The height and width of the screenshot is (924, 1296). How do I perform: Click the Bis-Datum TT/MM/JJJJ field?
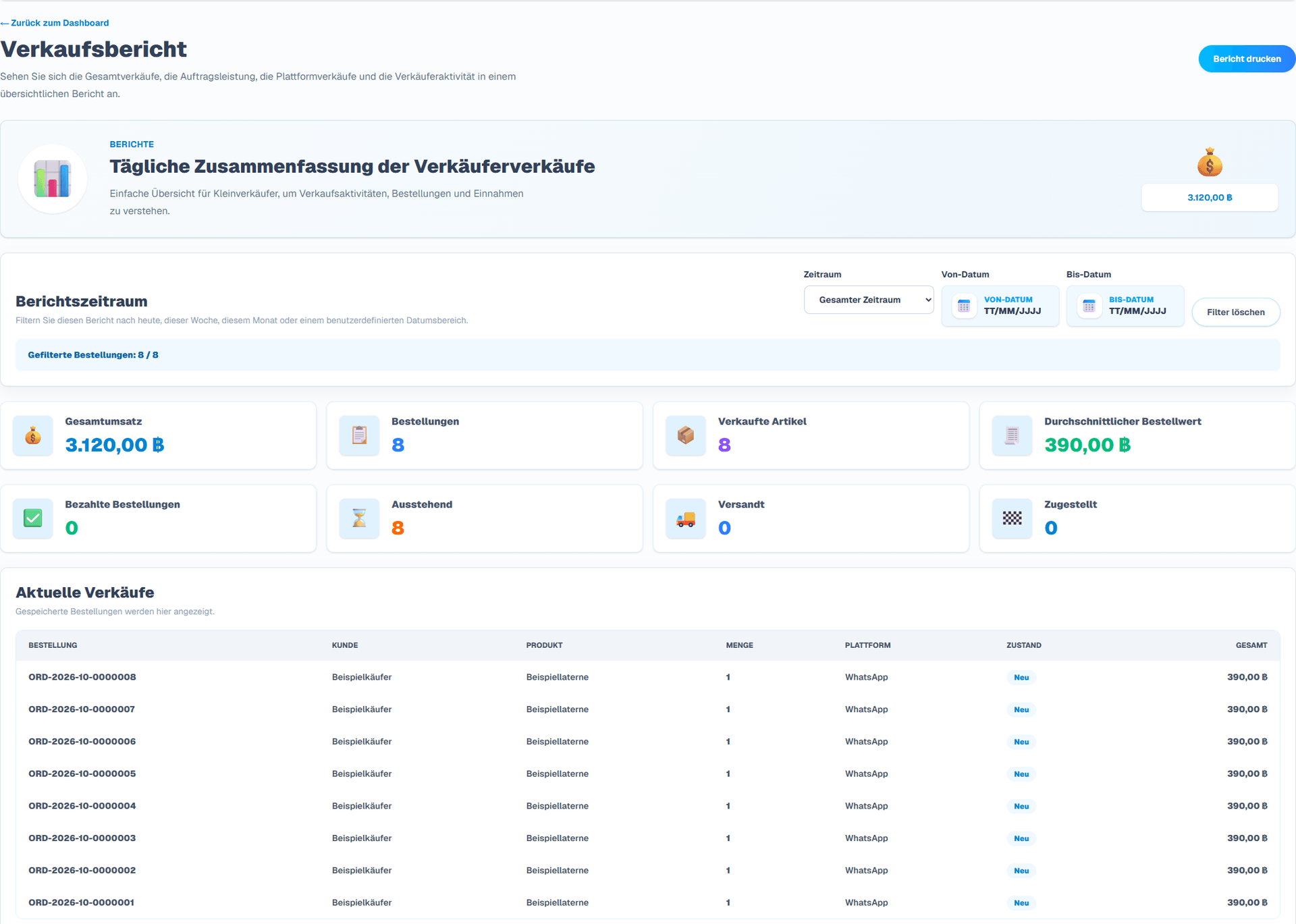1125,306
